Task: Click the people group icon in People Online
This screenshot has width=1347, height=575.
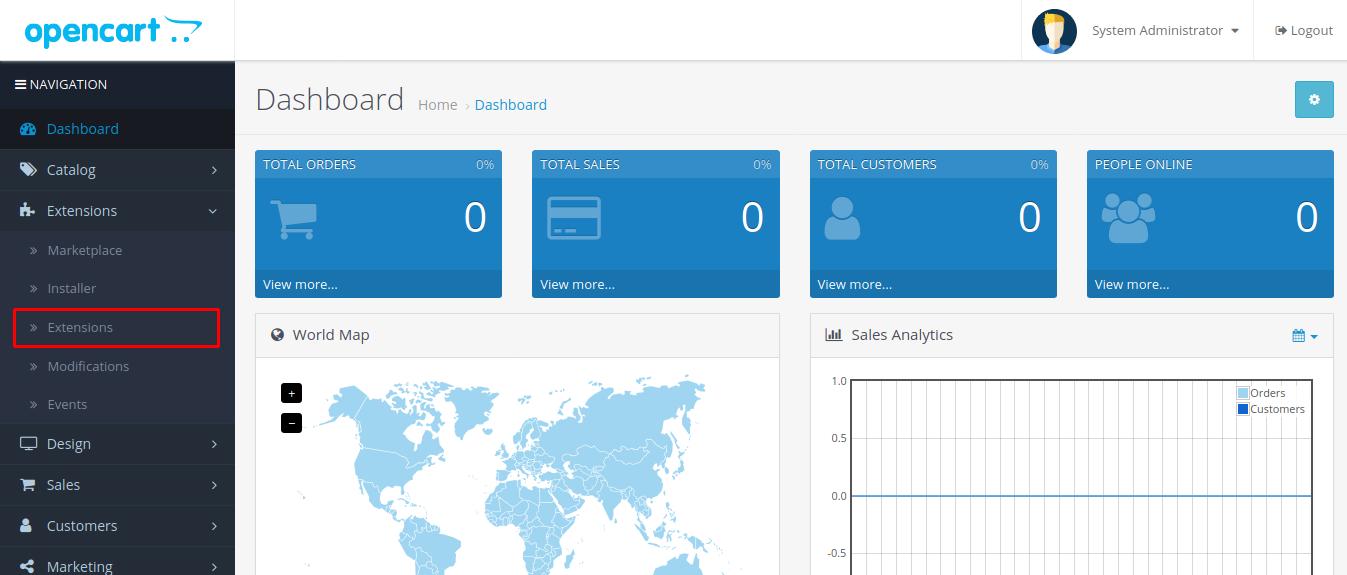Action: [1127, 218]
